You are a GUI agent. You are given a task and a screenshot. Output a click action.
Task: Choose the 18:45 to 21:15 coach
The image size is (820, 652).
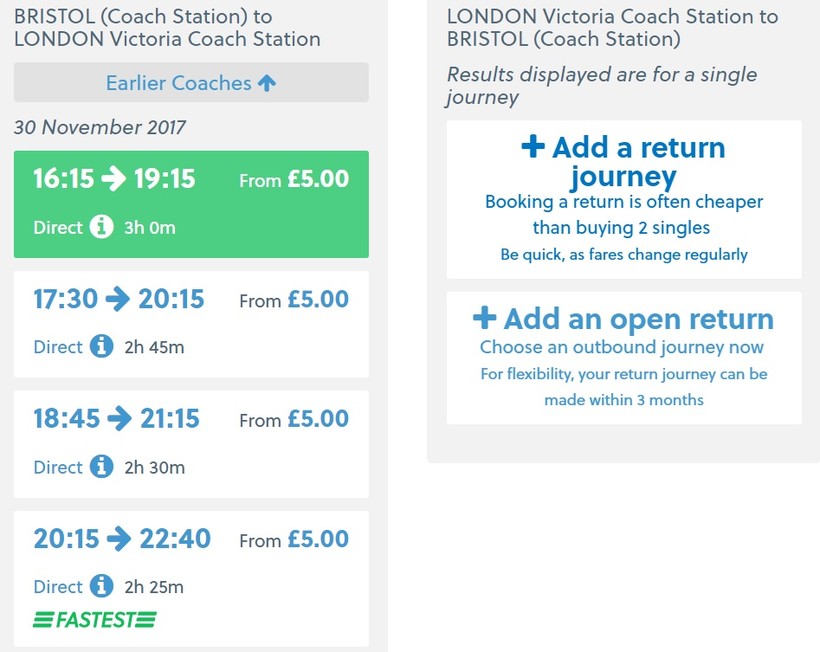point(190,443)
